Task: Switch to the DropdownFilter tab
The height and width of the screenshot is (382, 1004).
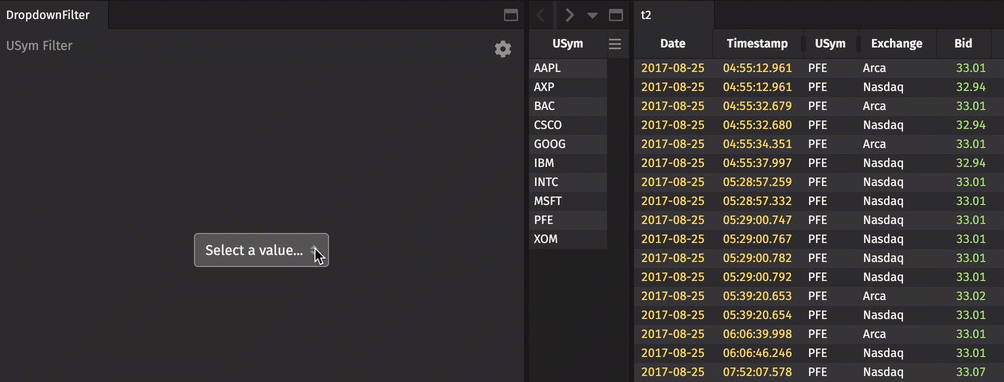Action: pos(48,15)
